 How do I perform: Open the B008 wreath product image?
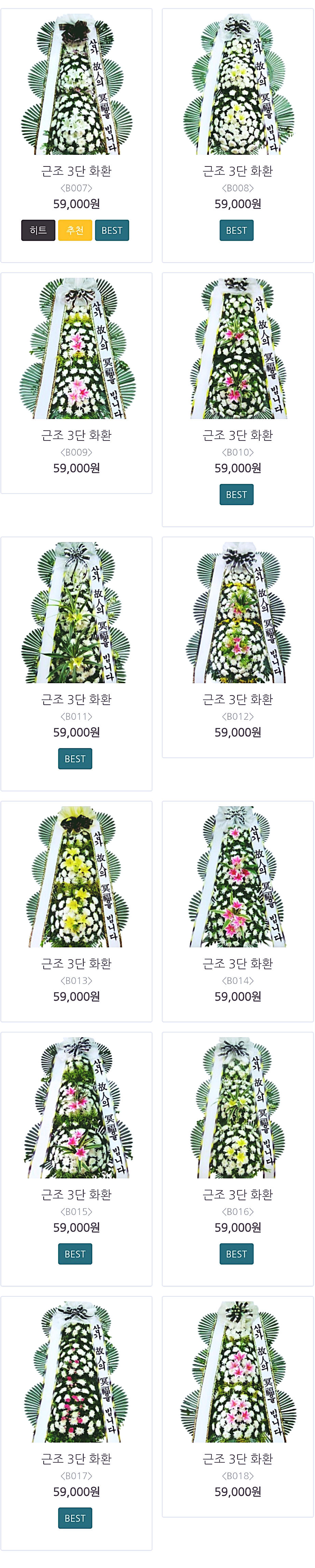[238, 85]
